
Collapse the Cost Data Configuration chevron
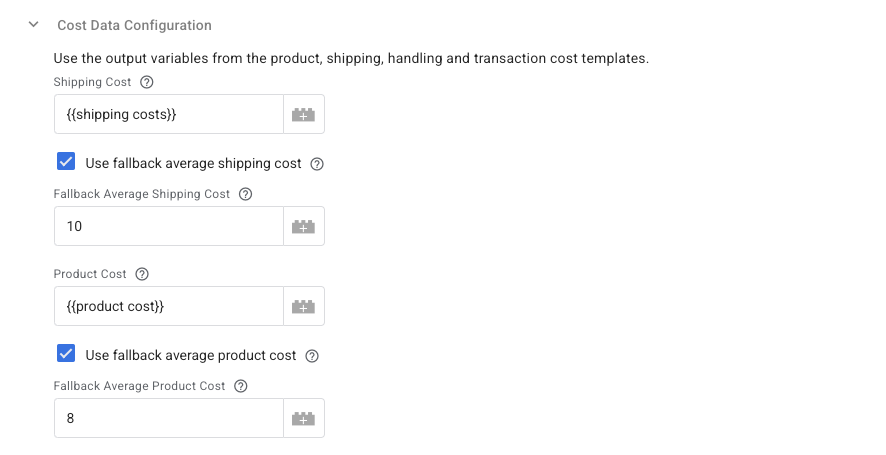coord(34,24)
